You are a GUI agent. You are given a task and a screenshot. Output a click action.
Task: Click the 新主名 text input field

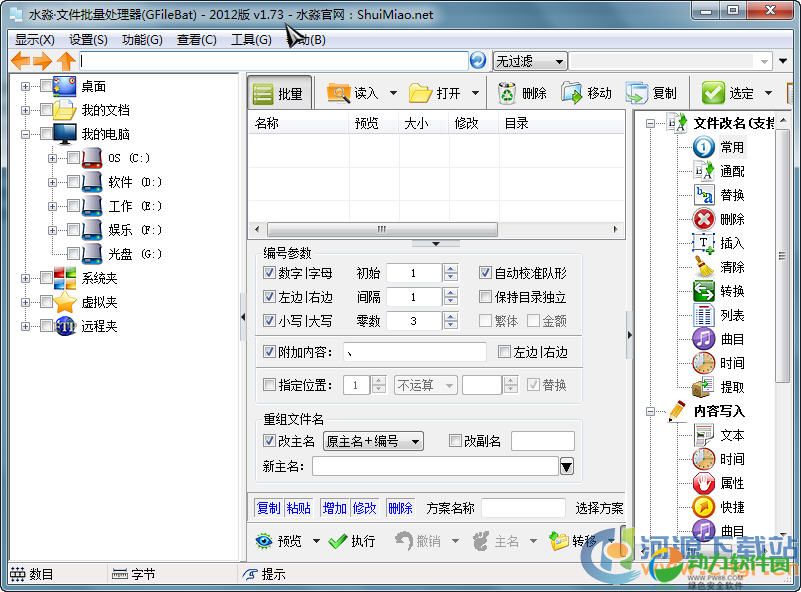pos(434,466)
